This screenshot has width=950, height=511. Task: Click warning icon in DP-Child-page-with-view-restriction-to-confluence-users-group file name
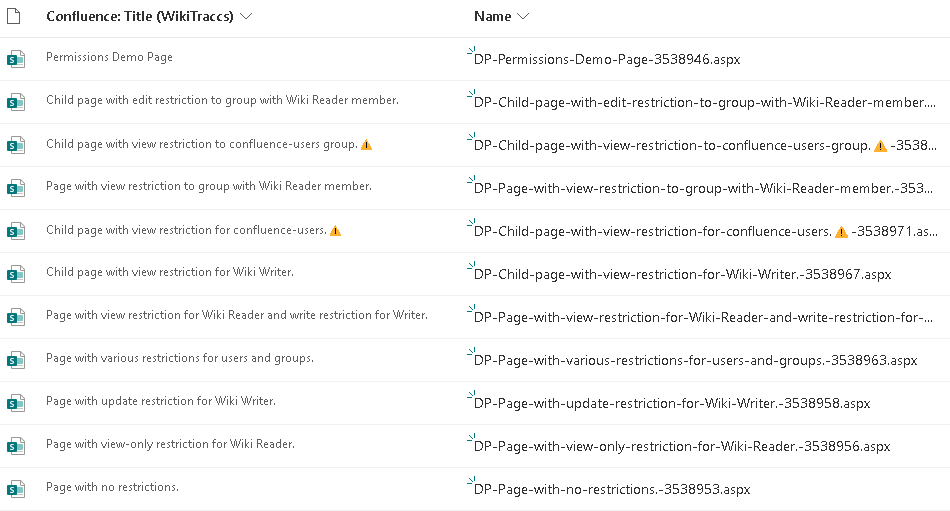(880, 146)
